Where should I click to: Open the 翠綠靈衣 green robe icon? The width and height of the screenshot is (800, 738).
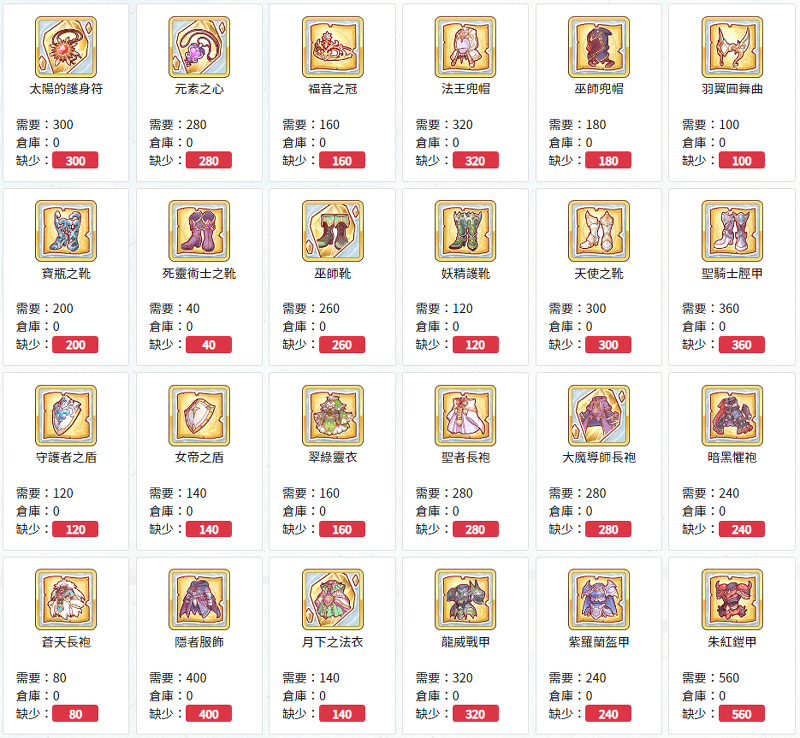333,416
